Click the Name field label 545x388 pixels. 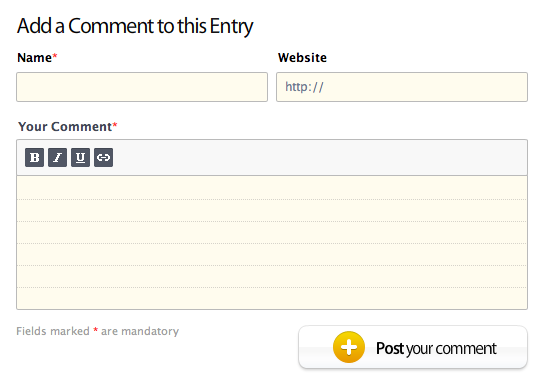tap(34, 58)
